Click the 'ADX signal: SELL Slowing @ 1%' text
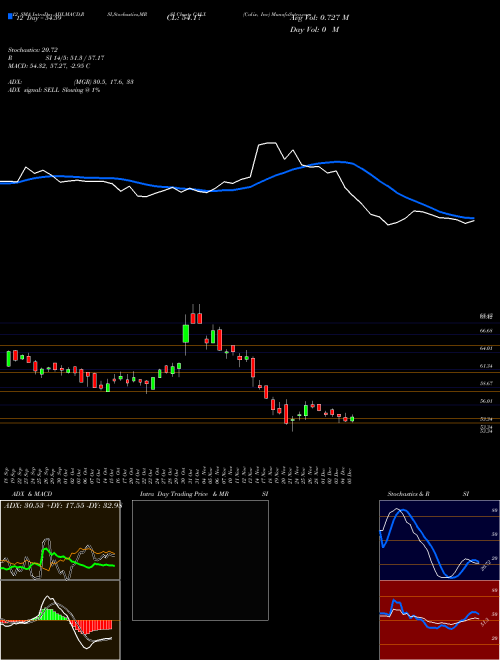Screen dimensions: 500x660 (x=54, y=90)
